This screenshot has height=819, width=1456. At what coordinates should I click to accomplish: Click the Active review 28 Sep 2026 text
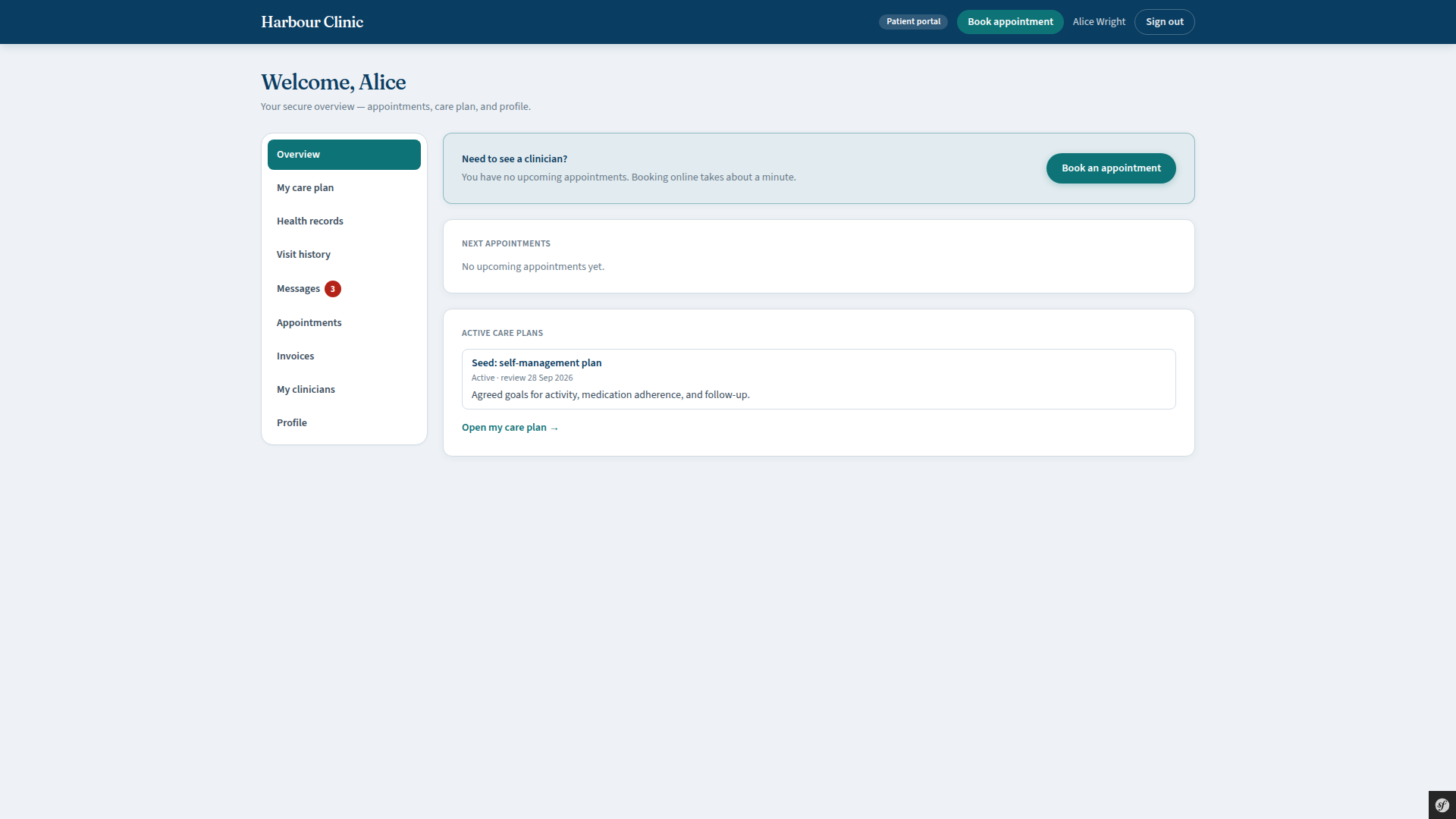pyautogui.click(x=522, y=378)
